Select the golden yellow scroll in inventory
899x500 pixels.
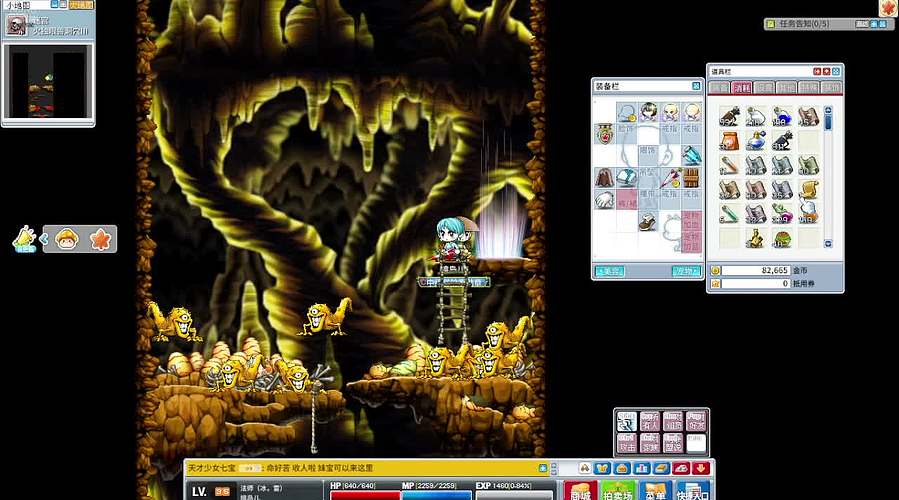pos(808,189)
